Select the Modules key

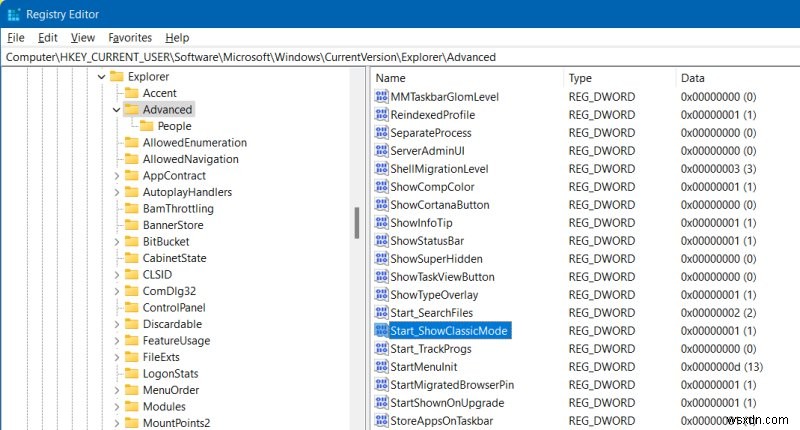164,407
